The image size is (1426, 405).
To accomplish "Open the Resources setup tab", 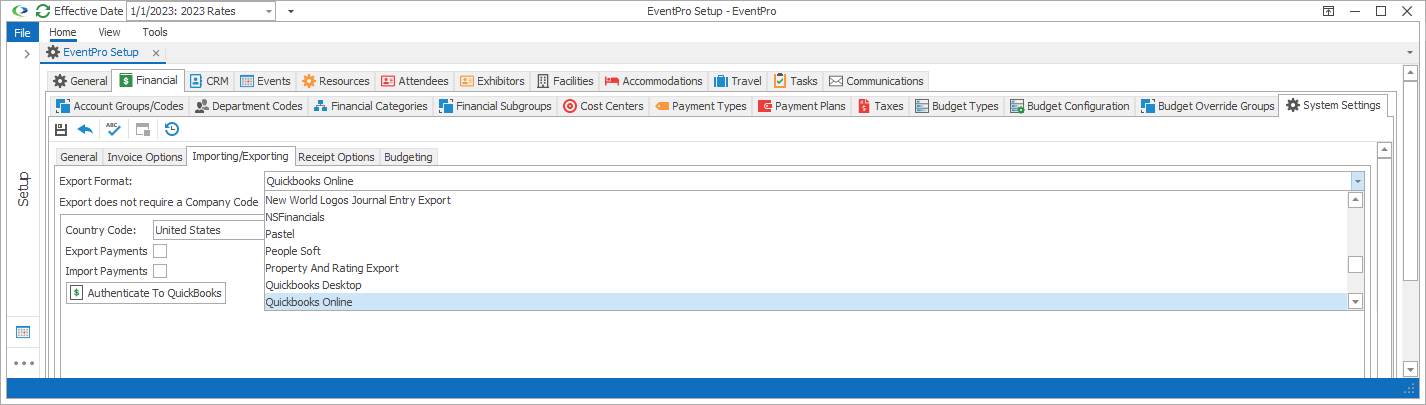I will [335, 81].
